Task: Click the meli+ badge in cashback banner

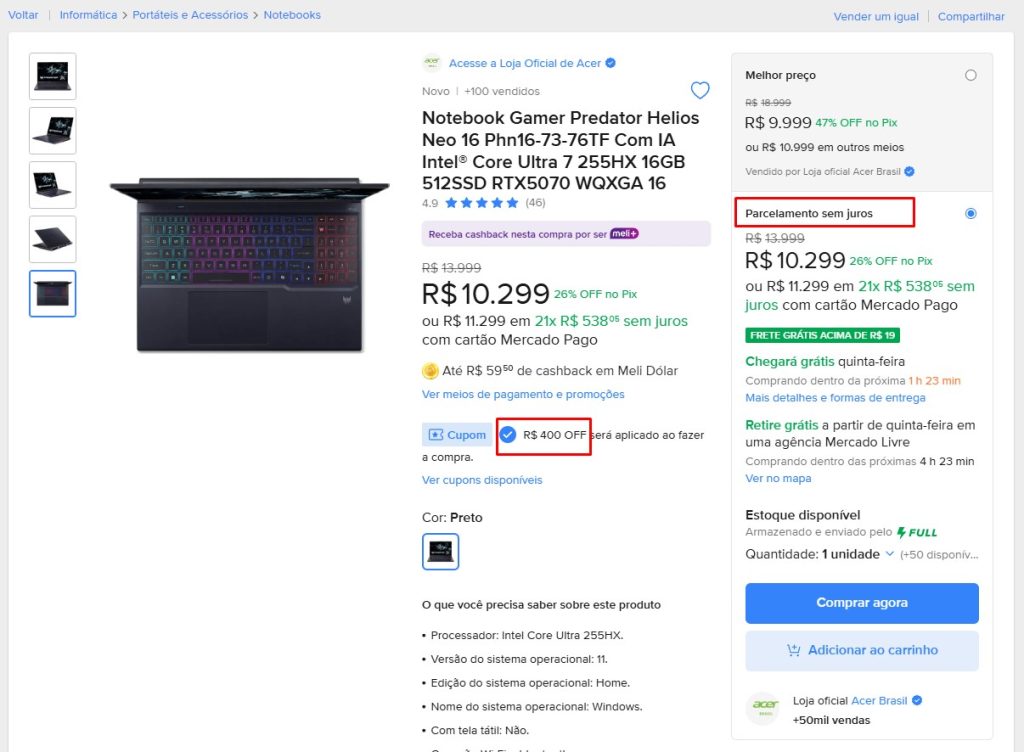Action: click(624, 234)
